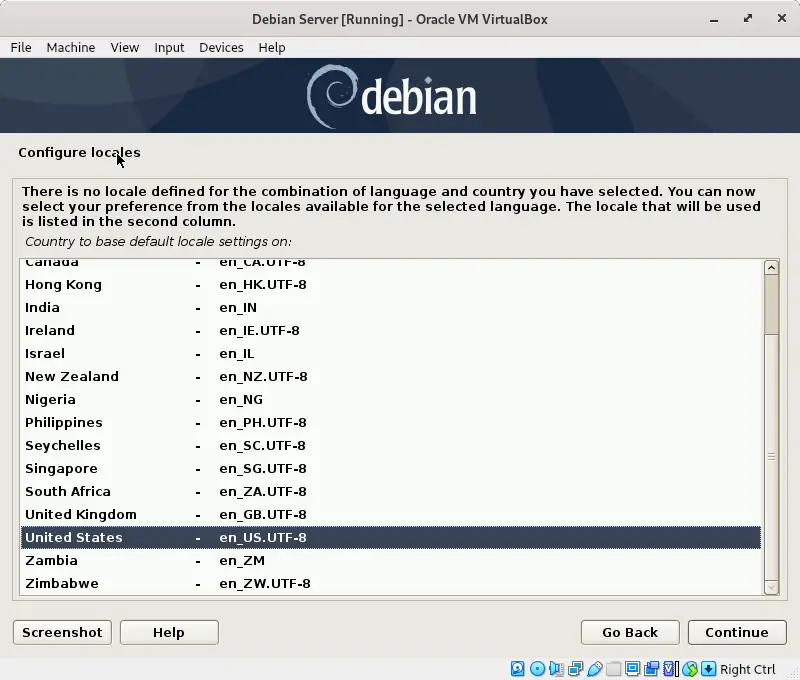Select the Philippines locale row

point(391,422)
